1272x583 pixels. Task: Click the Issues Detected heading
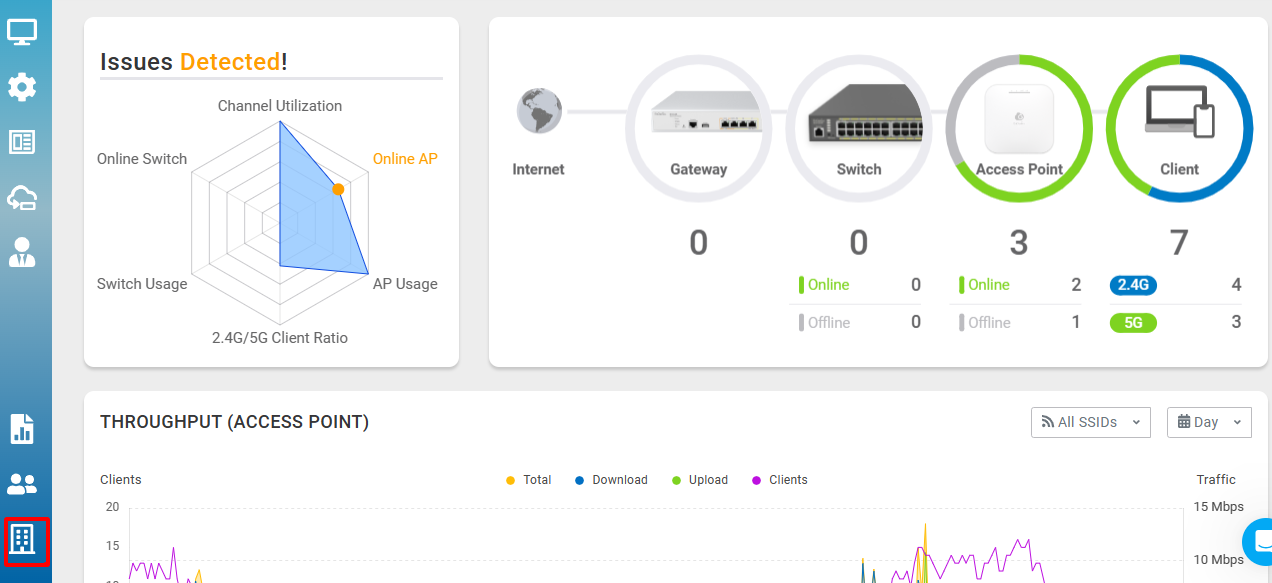coord(194,61)
